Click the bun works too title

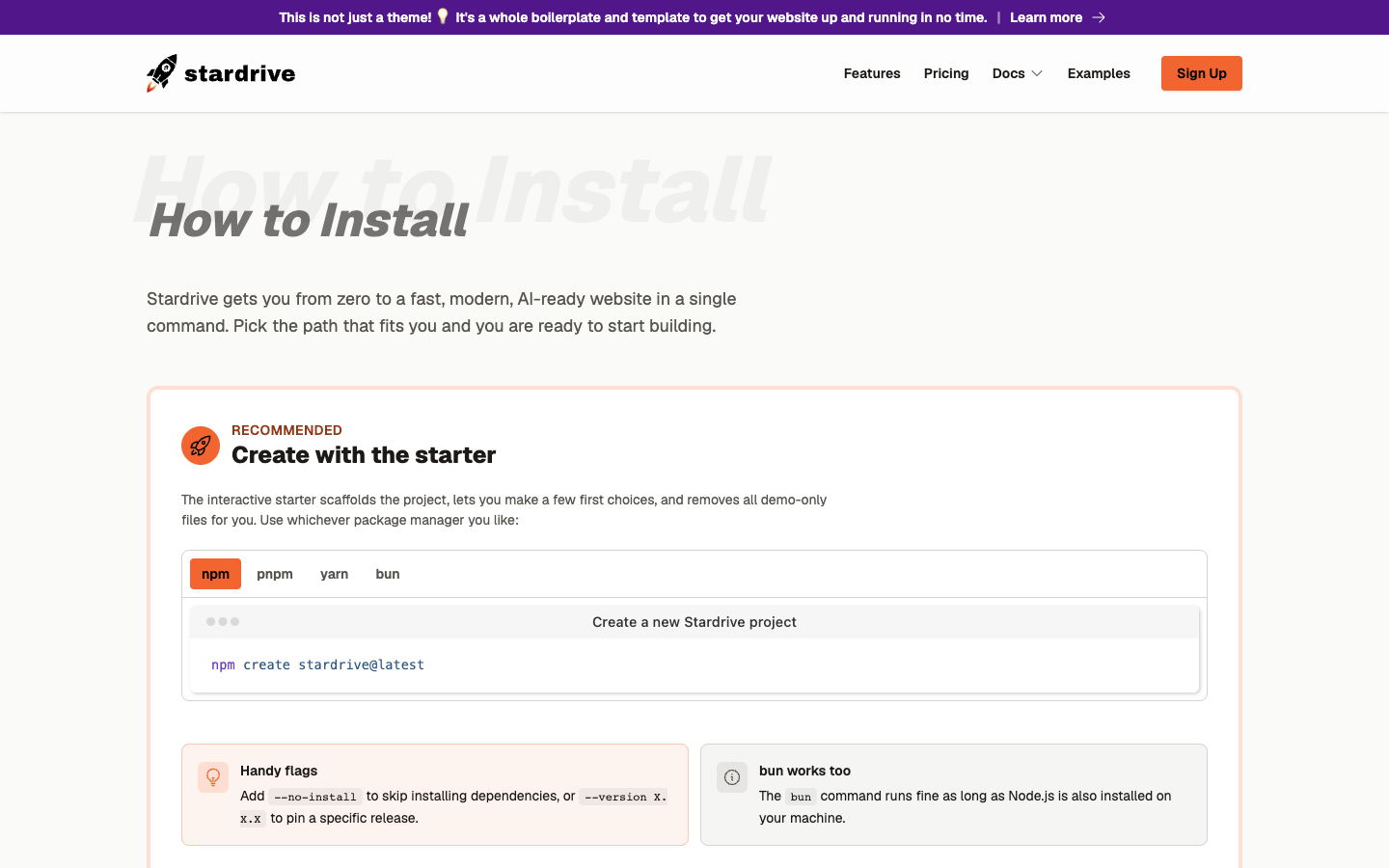(804, 771)
